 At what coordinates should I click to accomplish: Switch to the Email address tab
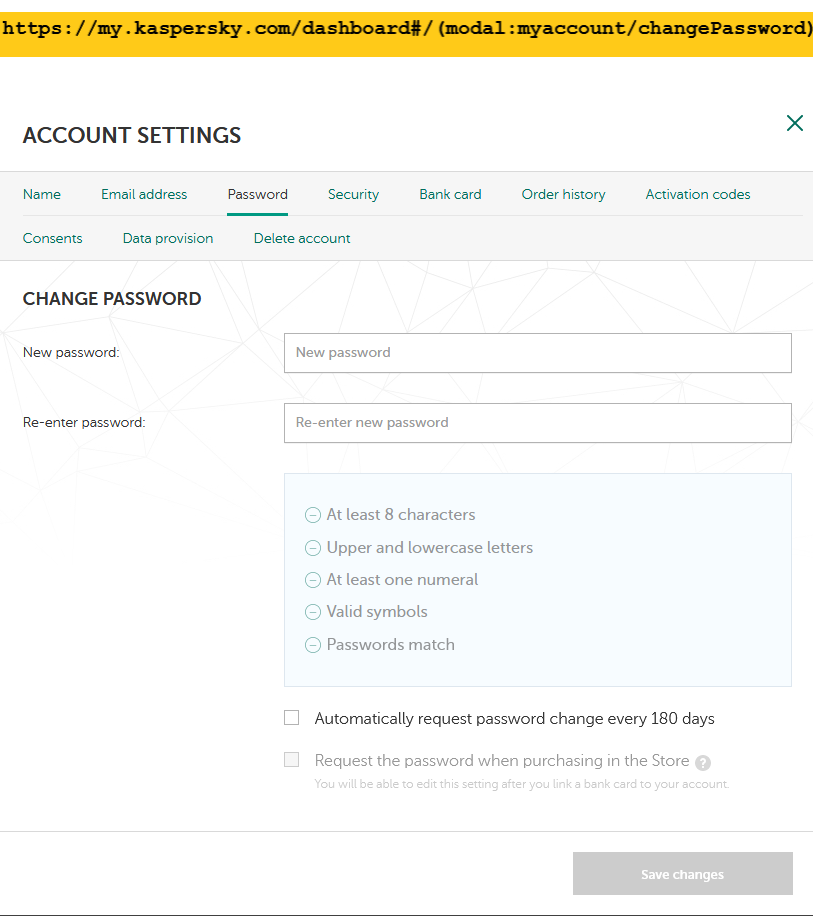click(144, 194)
